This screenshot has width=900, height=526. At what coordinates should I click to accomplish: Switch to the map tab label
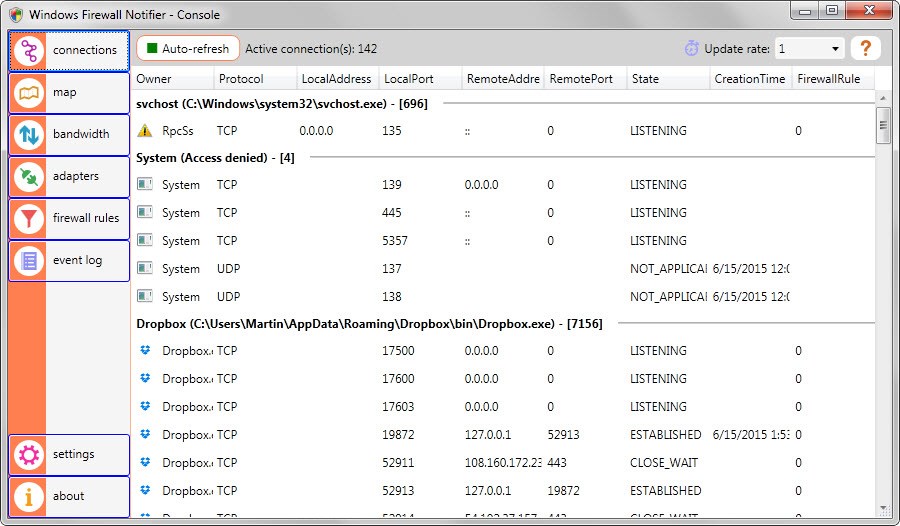point(64,92)
